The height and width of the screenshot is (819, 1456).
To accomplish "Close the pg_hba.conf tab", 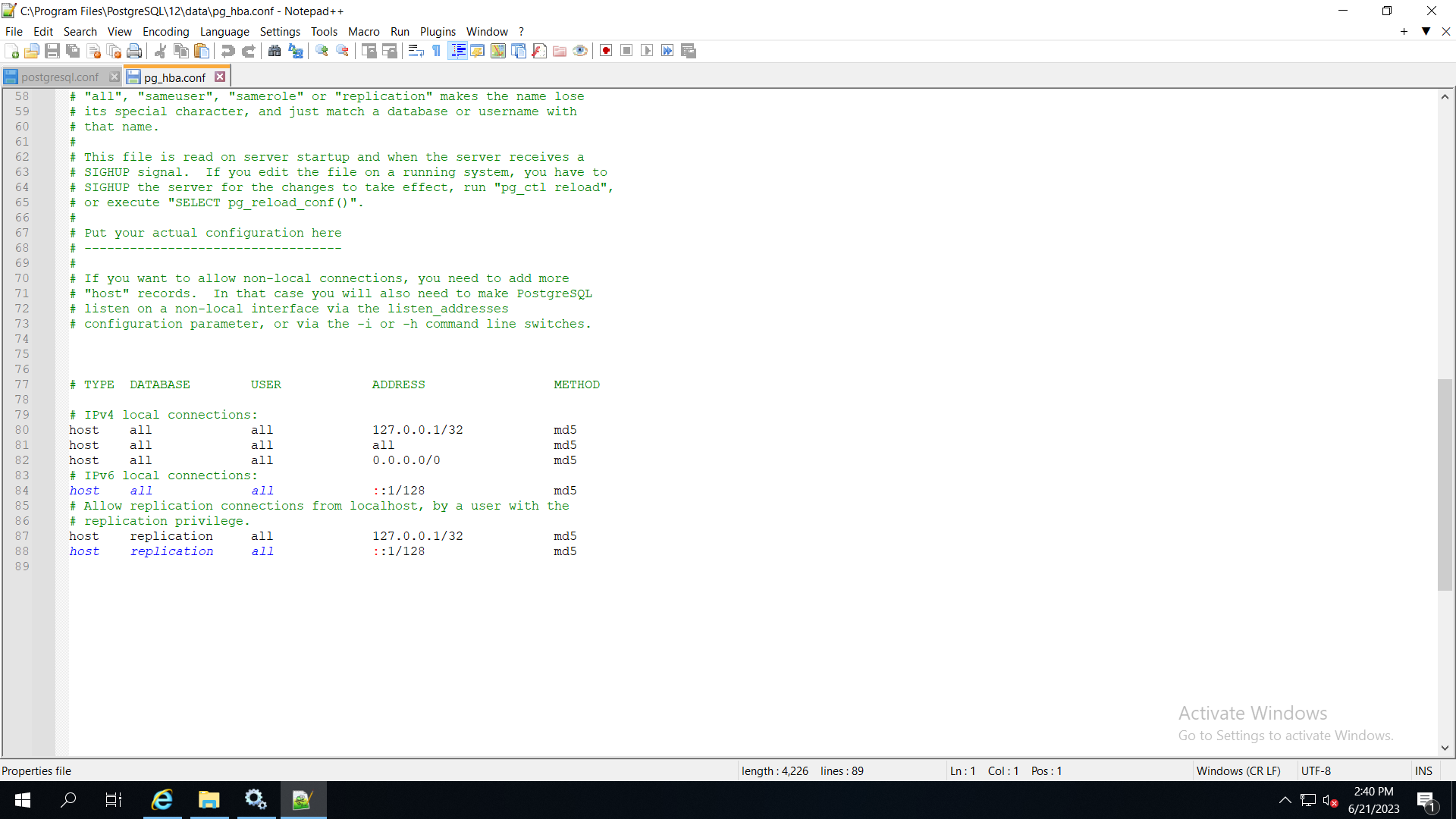I will (220, 77).
